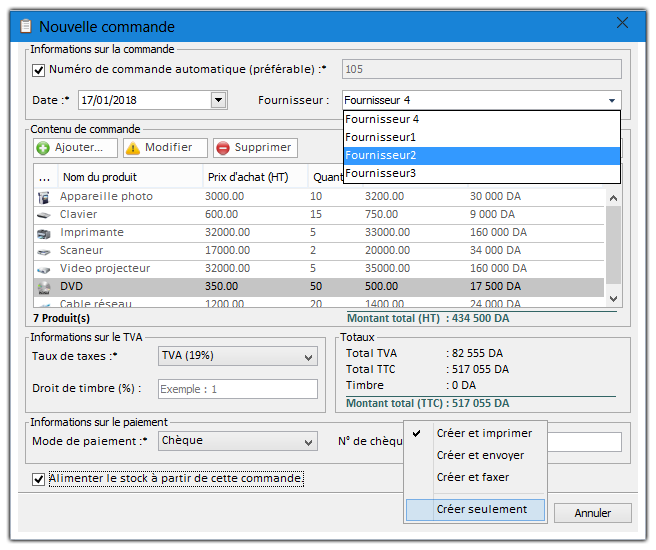Open the Date picker dropdown arrow
The width and height of the screenshot is (656, 550).
[x=218, y=100]
